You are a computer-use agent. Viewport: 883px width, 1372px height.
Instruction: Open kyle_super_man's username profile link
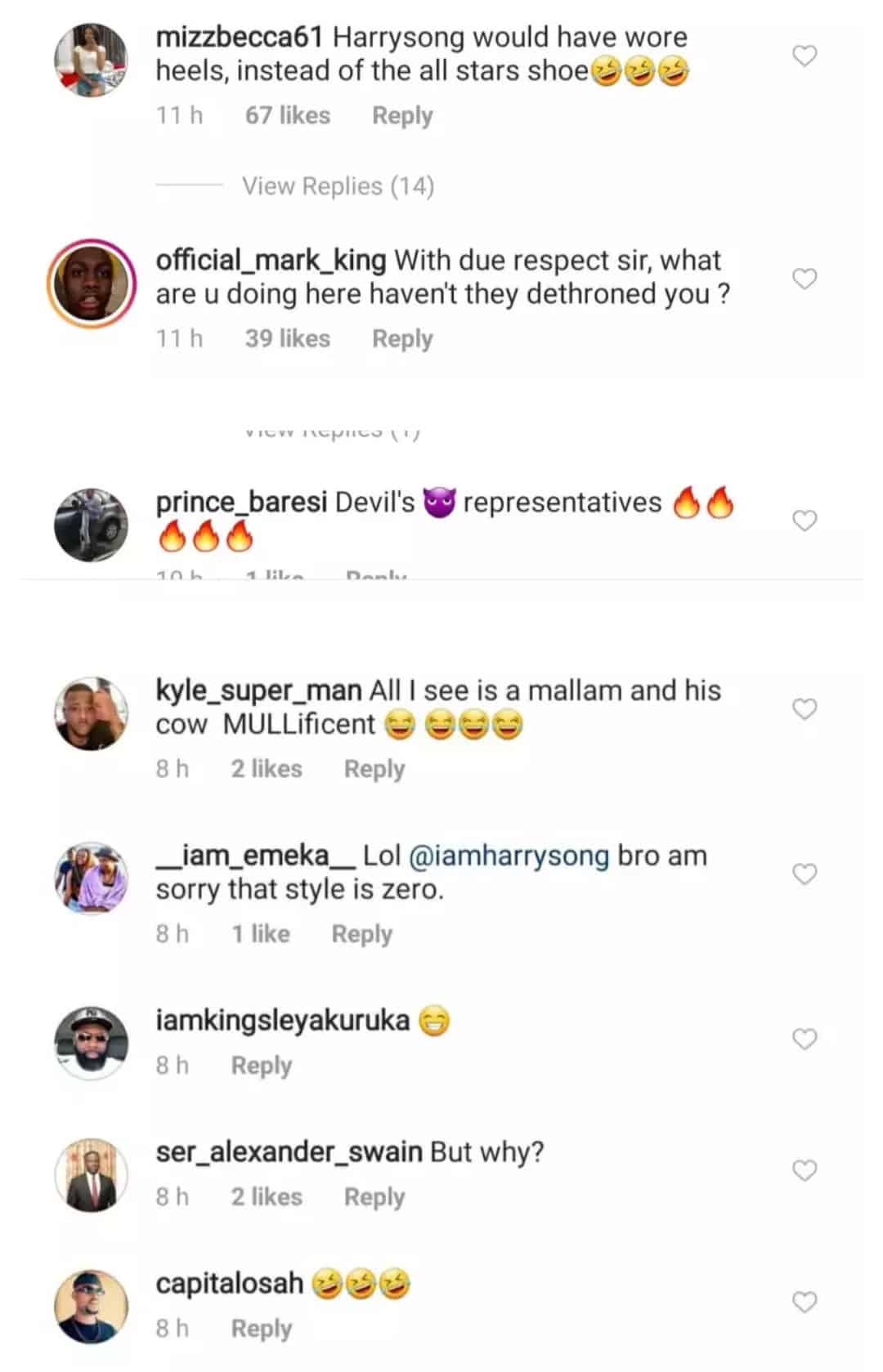tap(258, 690)
